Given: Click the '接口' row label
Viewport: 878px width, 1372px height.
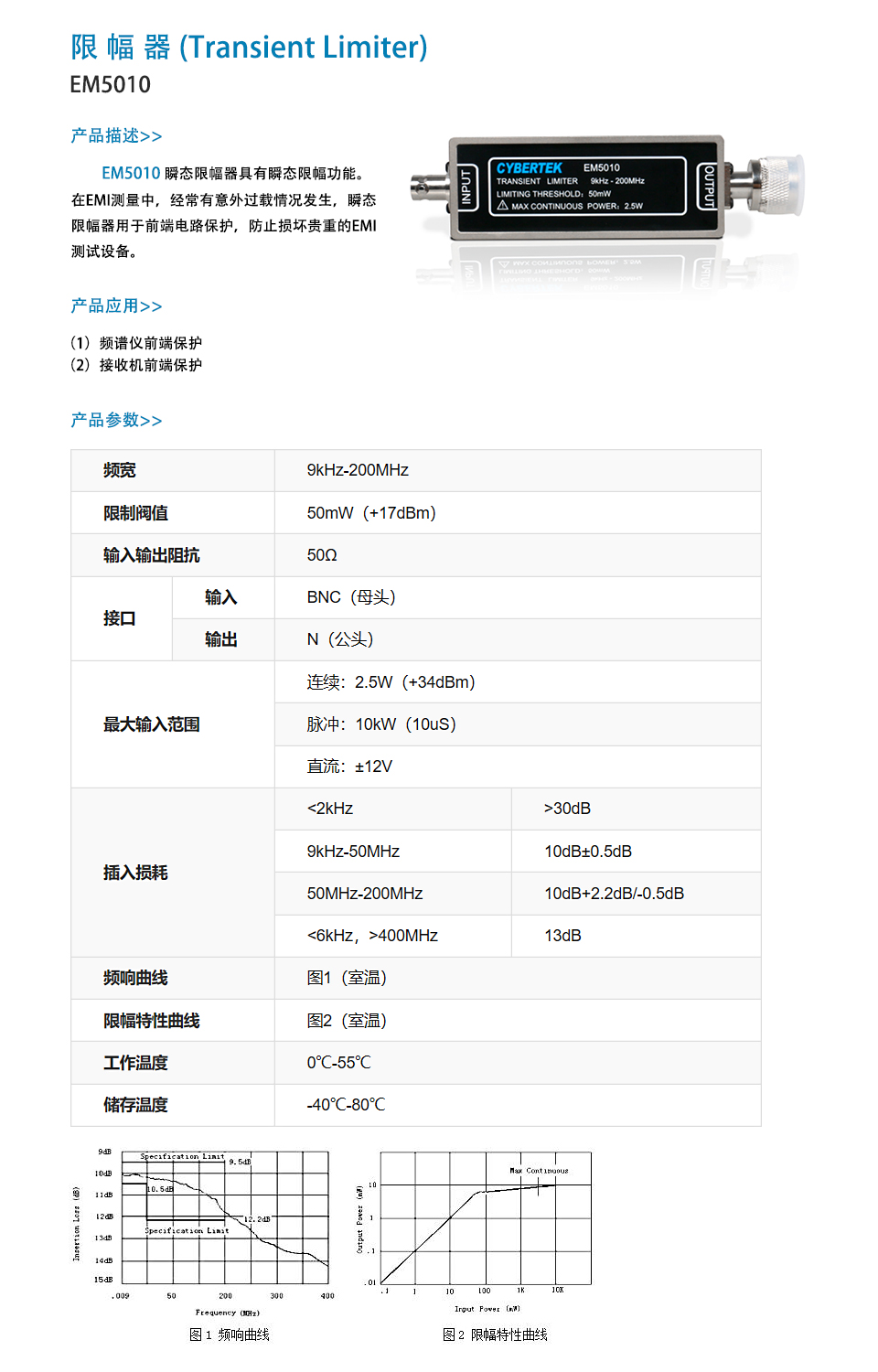Looking at the screenshot, I should 120,618.
